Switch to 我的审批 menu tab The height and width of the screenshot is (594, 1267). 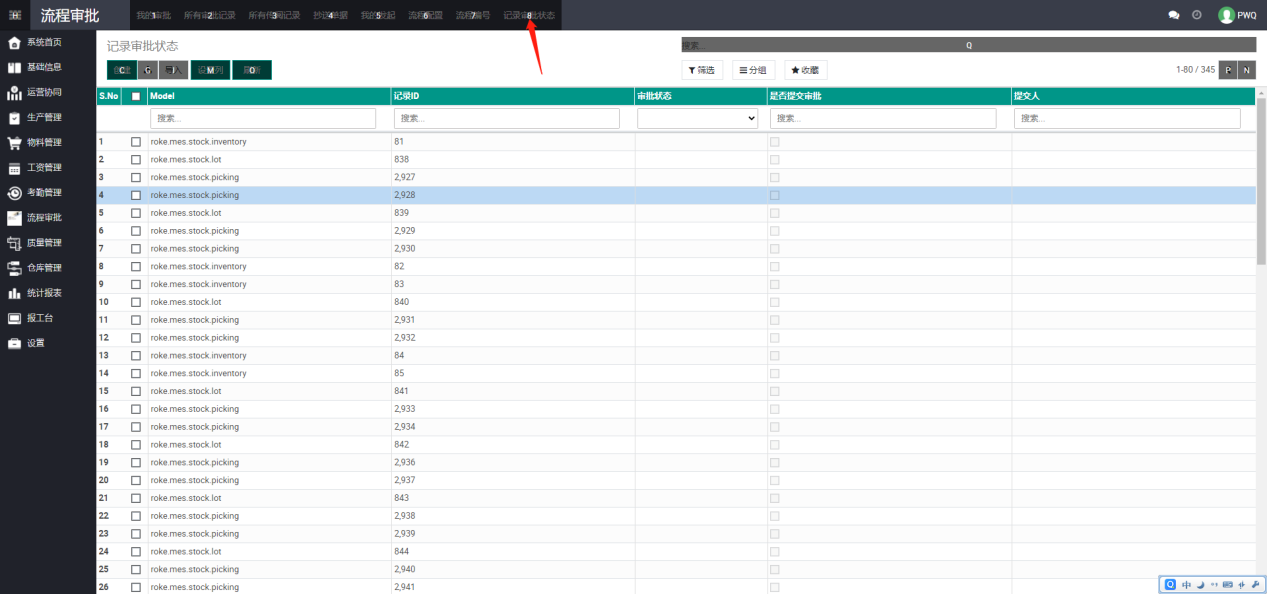(153, 15)
